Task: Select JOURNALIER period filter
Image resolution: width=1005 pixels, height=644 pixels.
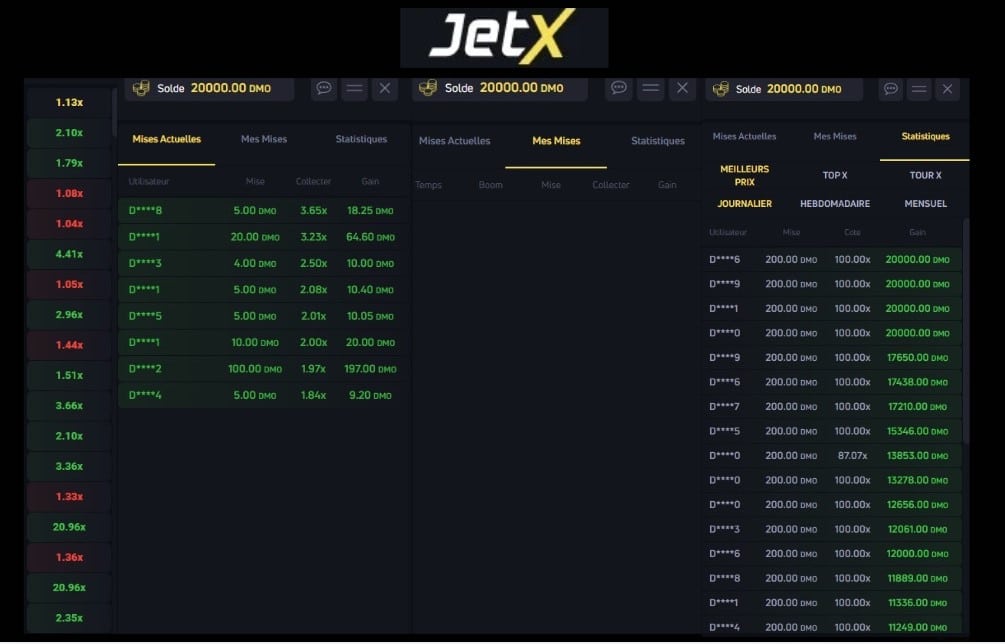Action: pyautogui.click(x=744, y=204)
